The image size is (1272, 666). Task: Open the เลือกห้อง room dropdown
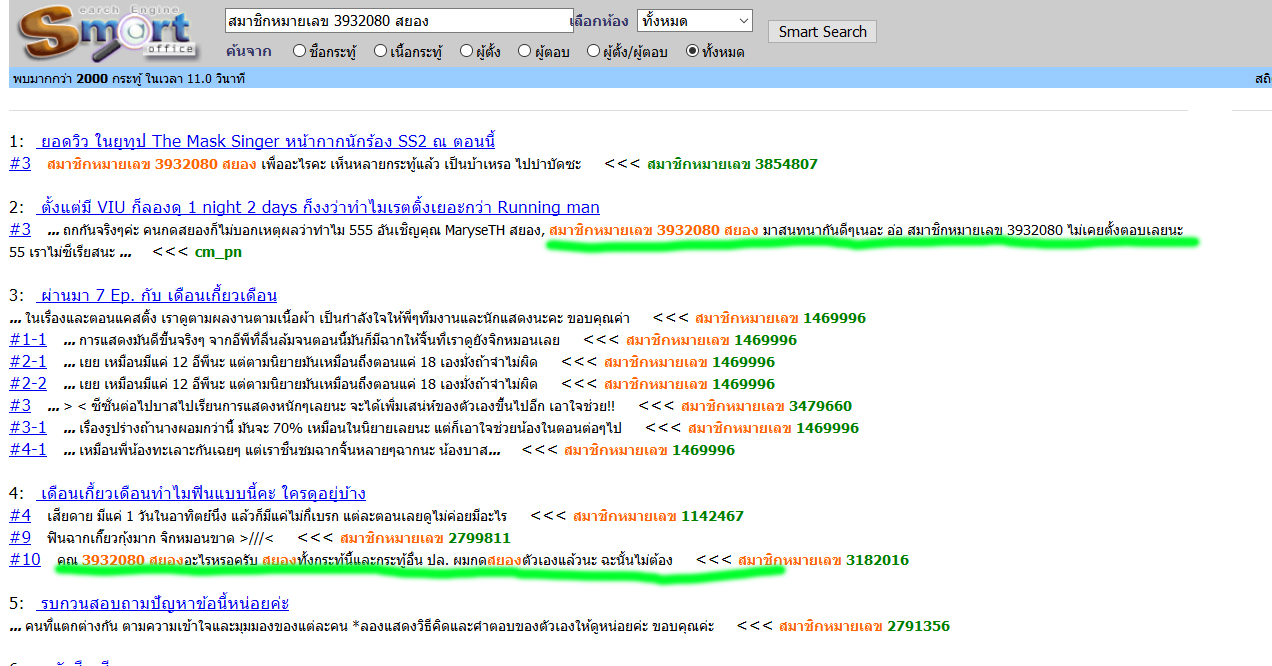pyautogui.click(x=694, y=20)
